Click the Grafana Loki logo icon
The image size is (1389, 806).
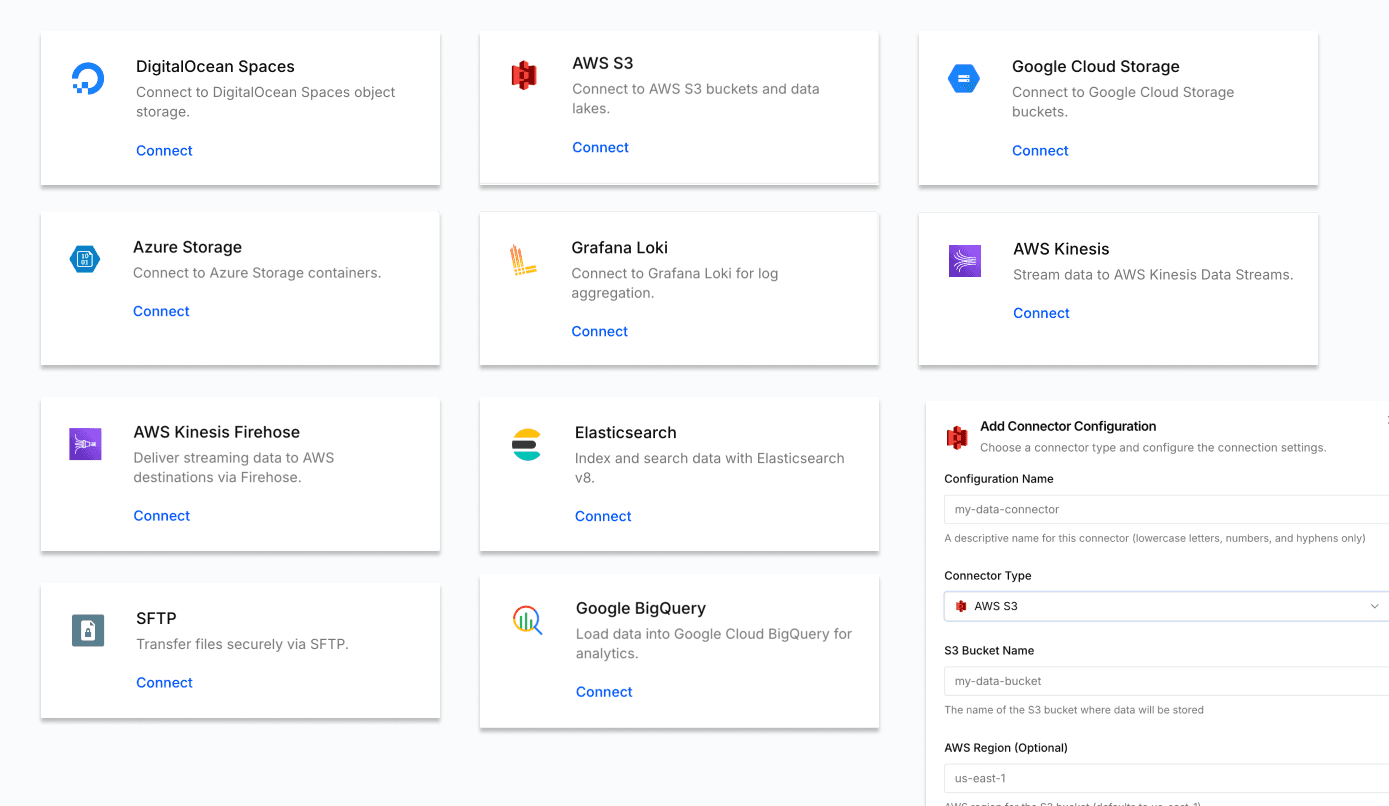point(524,260)
